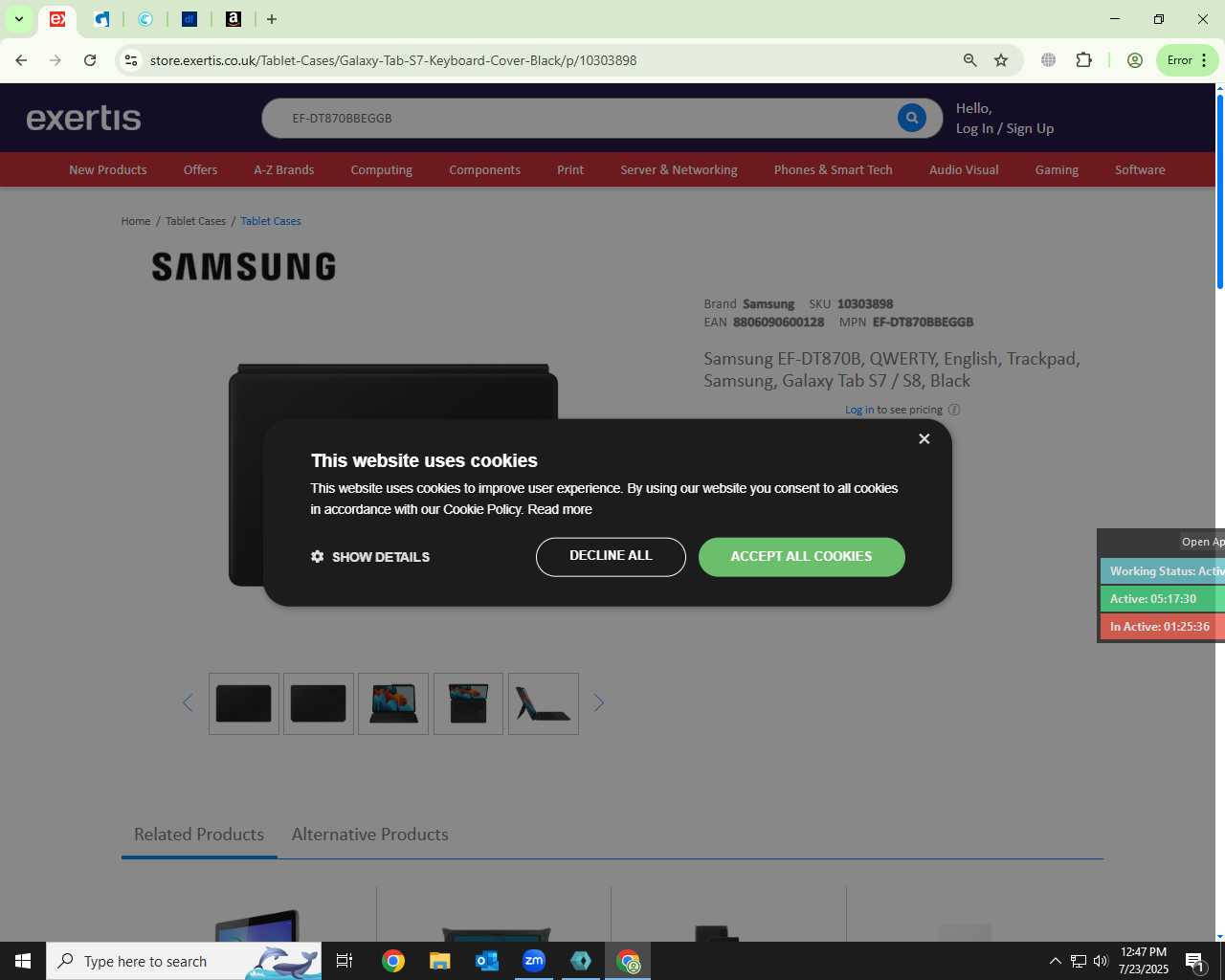This screenshot has width=1225, height=980.
Task: Open browser extensions puzzle icon
Action: pos(1083,60)
